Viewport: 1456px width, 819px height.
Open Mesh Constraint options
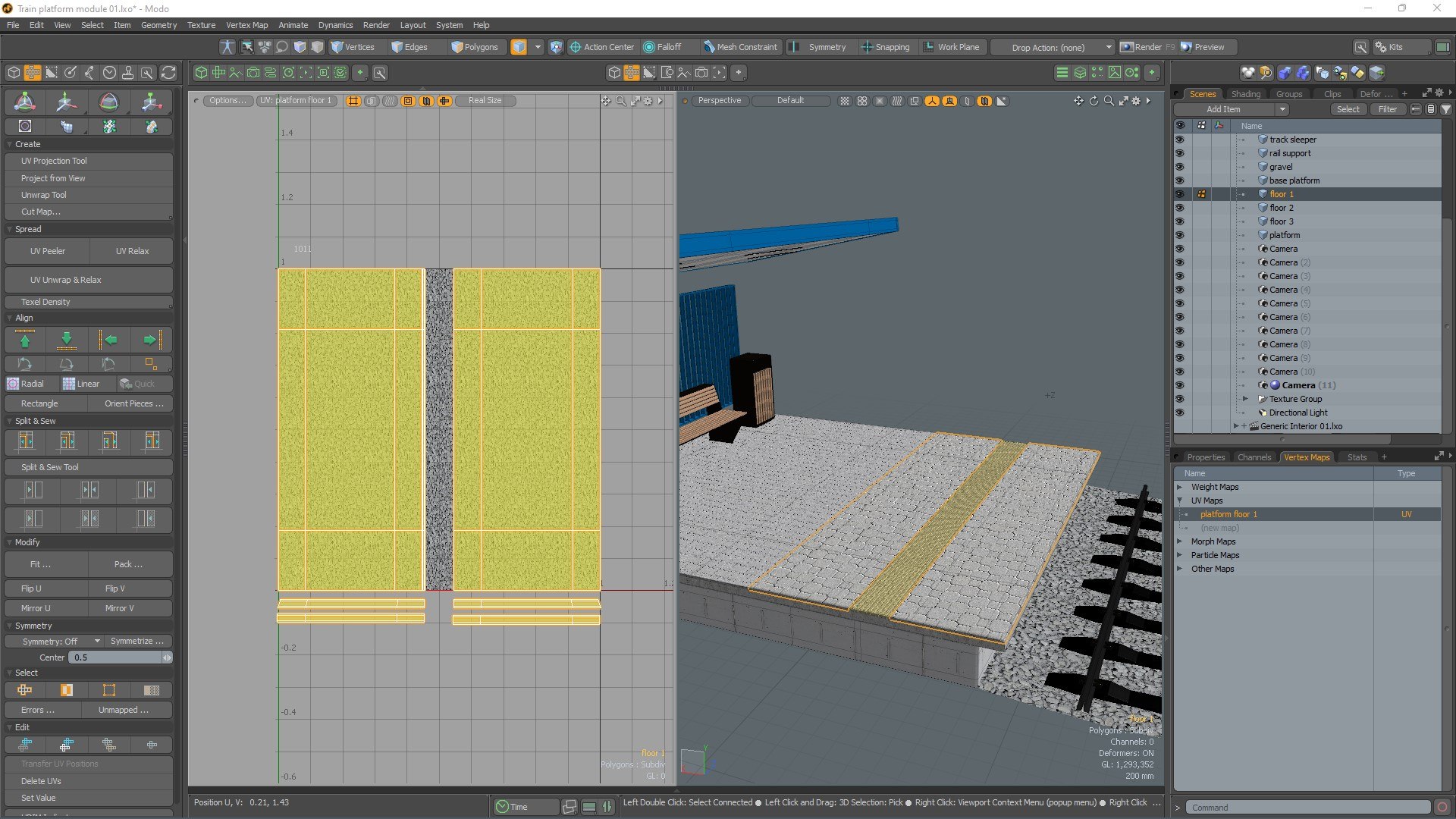pyautogui.click(x=740, y=47)
